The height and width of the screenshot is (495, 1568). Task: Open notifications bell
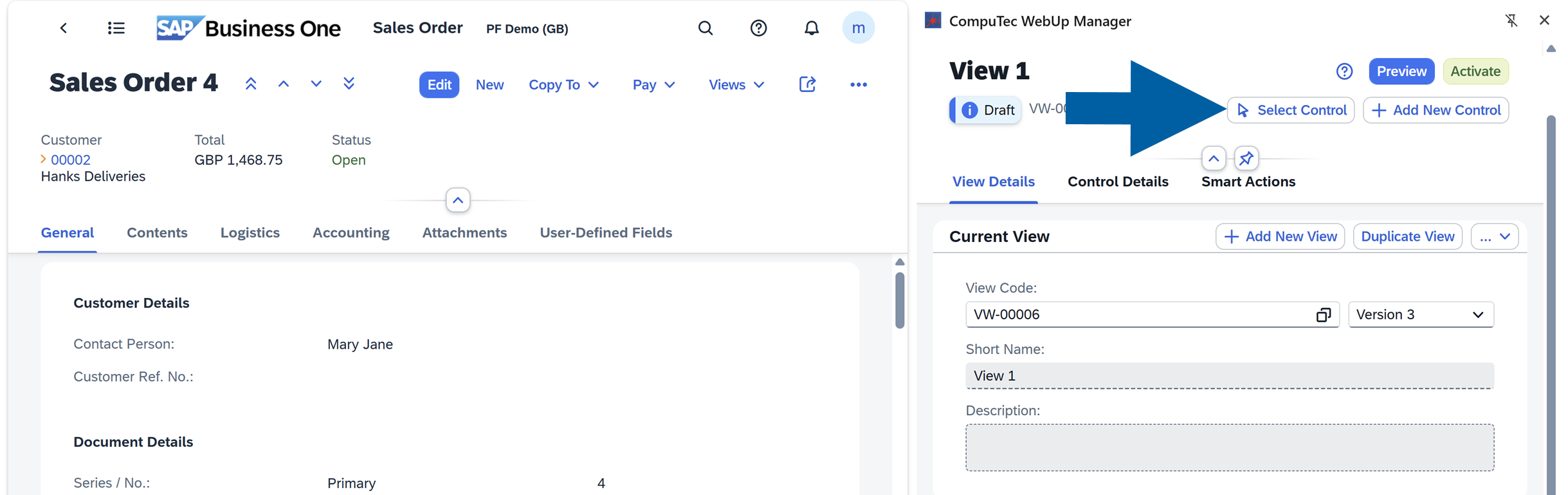pos(812,28)
